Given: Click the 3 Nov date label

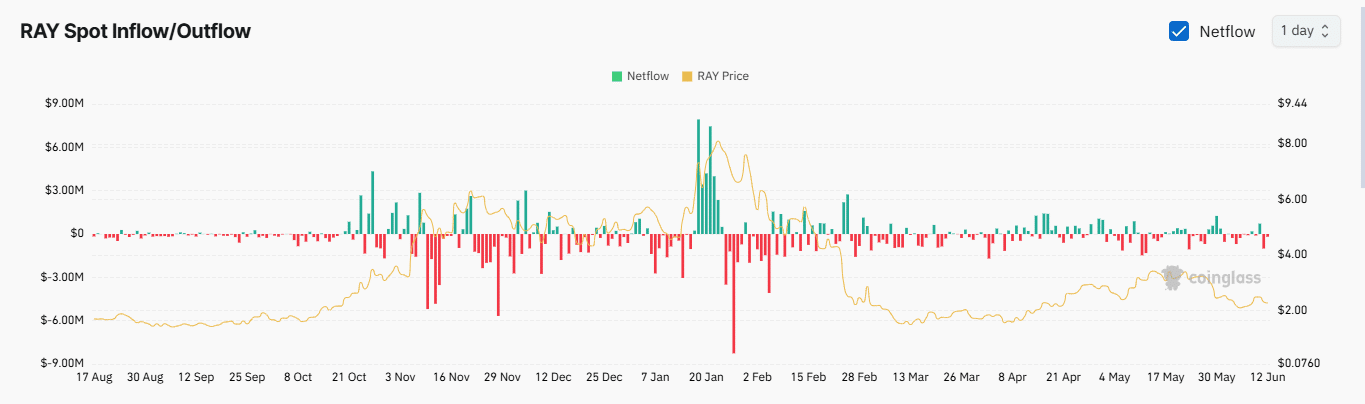Looking at the screenshot, I should point(400,378).
